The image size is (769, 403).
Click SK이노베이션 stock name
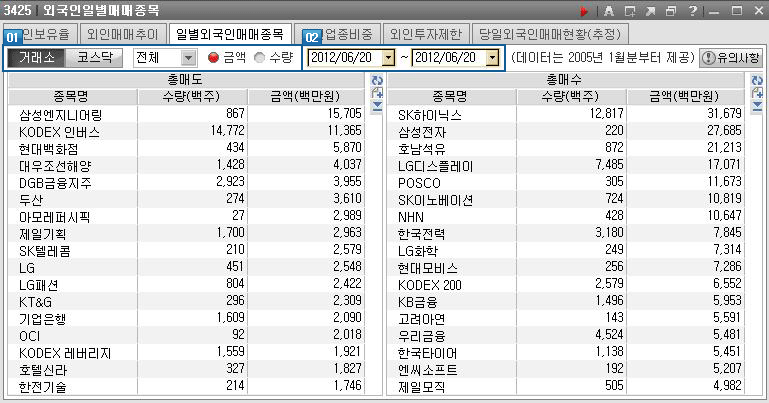436,200
